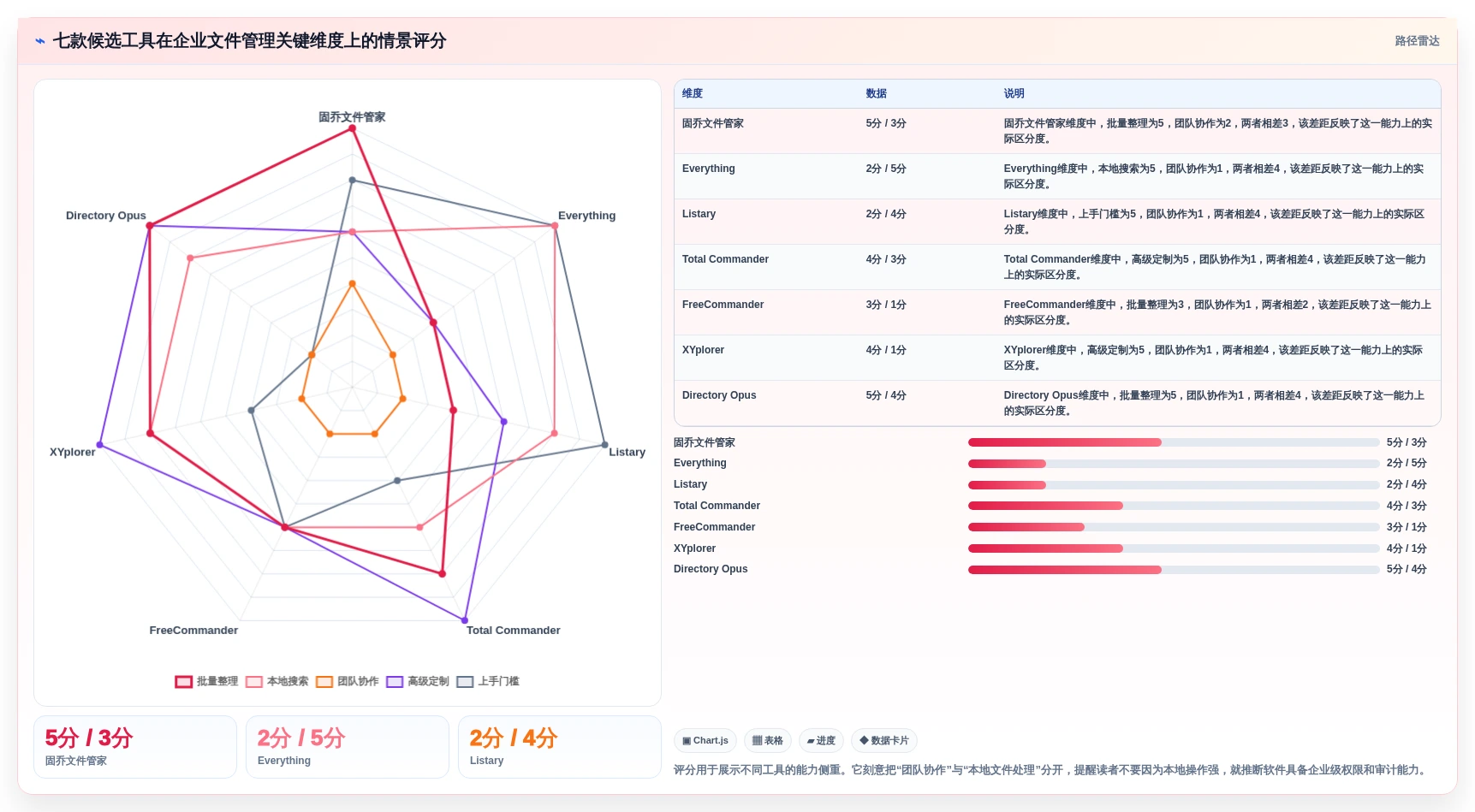
Task: Click 3分 / 1分 value in FreeCommander table row
Action: [x=886, y=305]
